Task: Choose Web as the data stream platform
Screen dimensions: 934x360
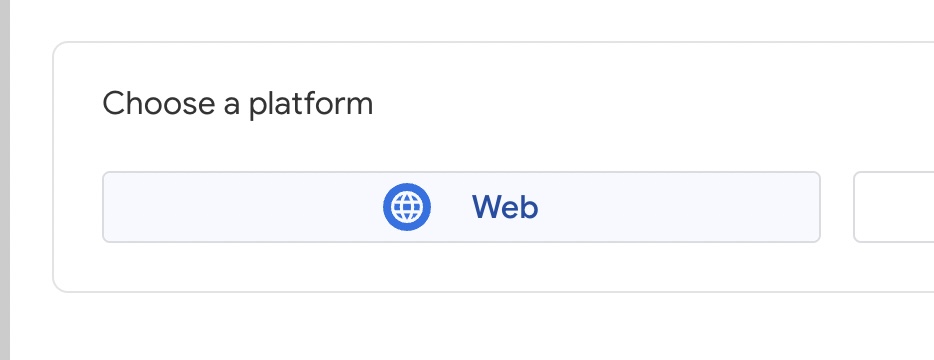Action: [x=461, y=207]
